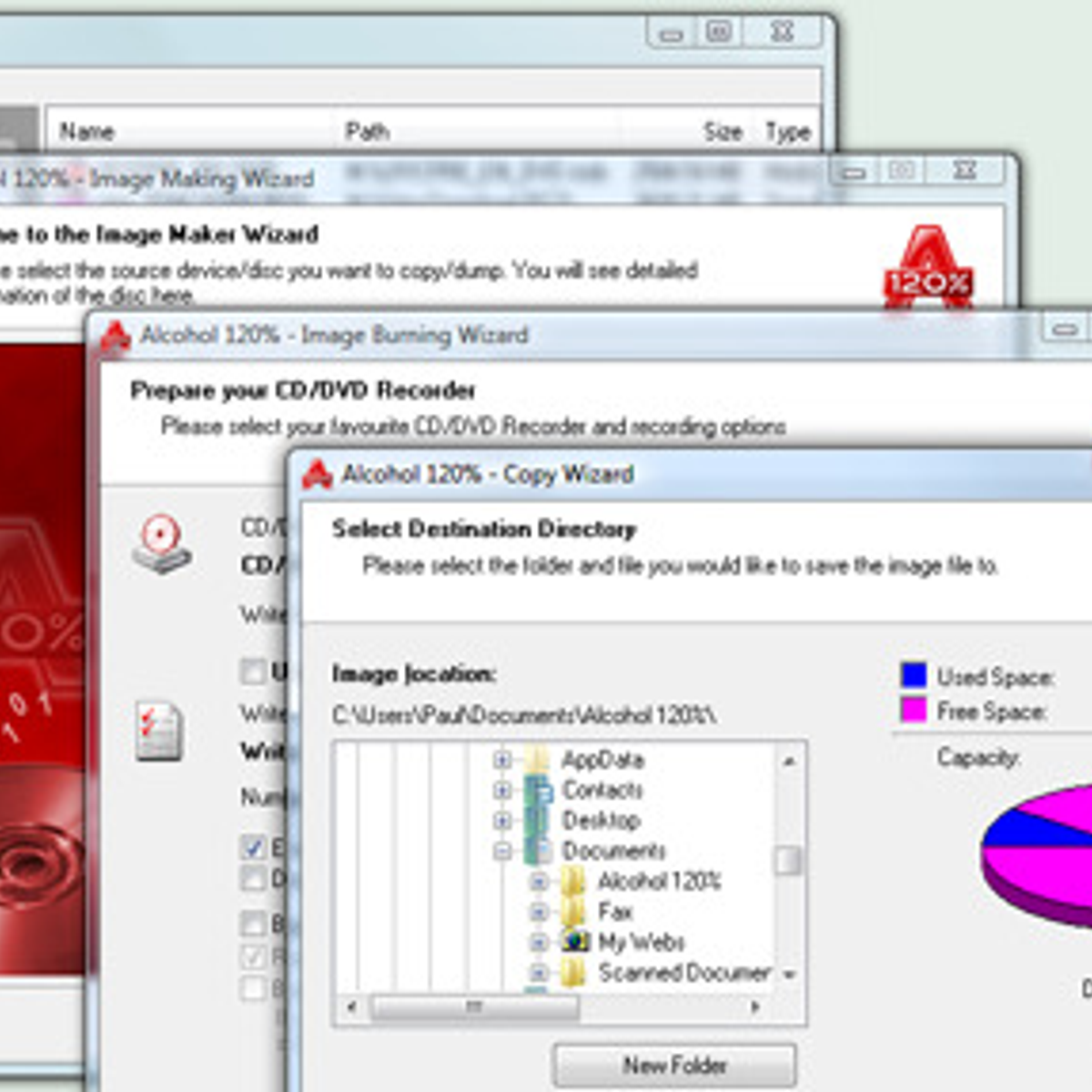1092x1092 pixels.
Task: Sort the list by the Type column header
Action: pyautogui.click(x=787, y=131)
